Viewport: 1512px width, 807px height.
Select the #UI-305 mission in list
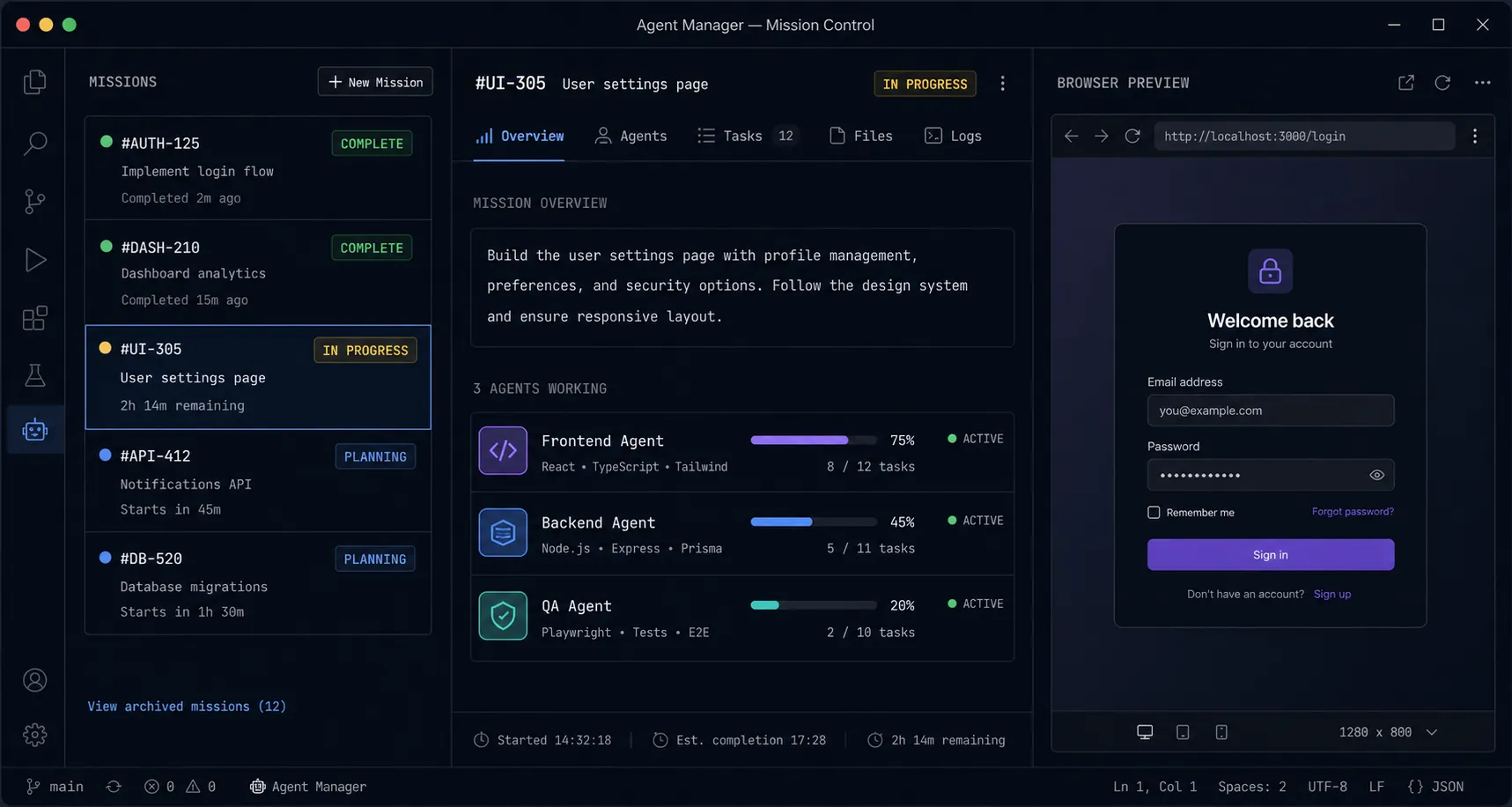point(258,377)
